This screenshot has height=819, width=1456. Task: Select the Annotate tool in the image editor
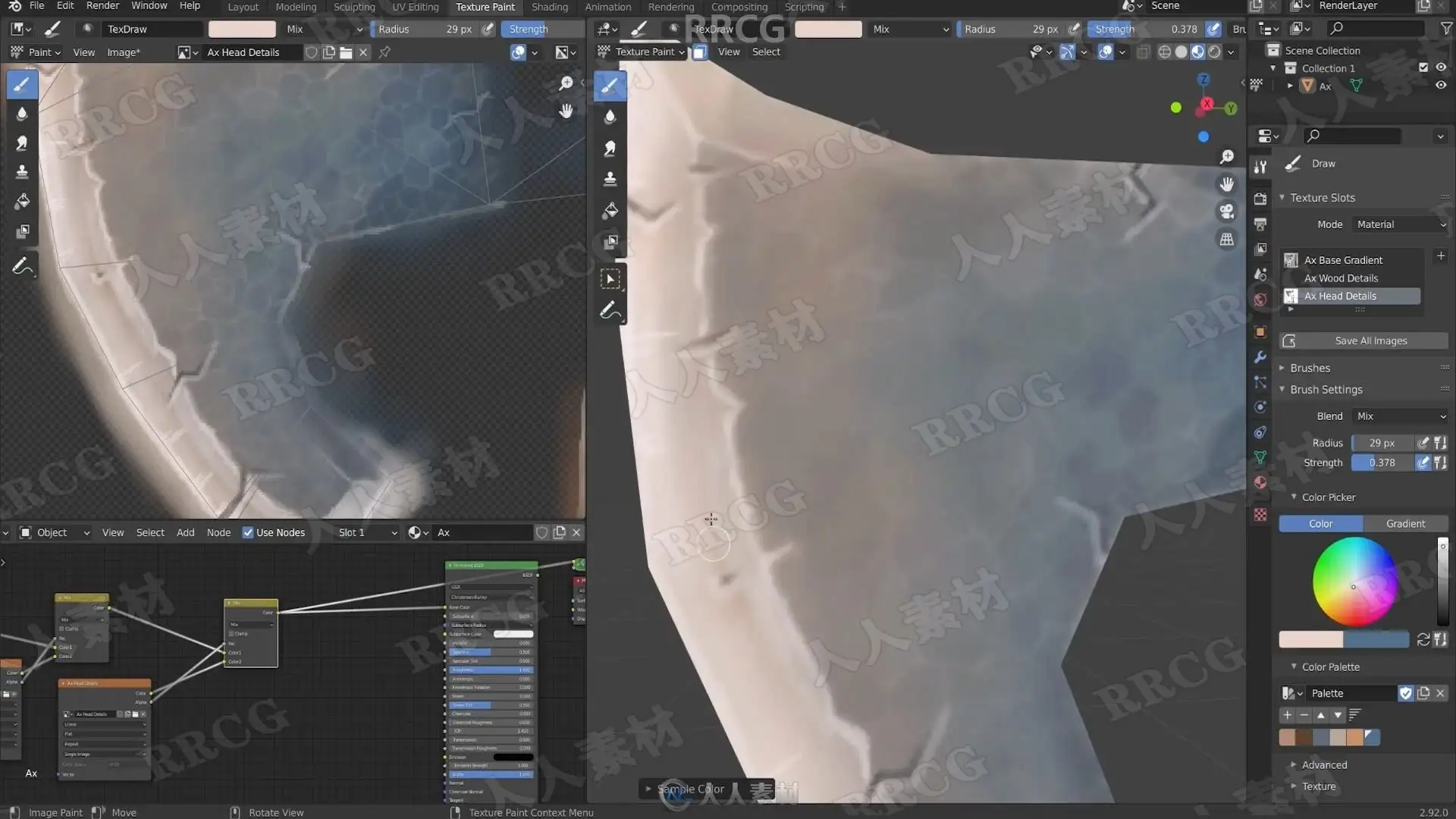tap(22, 266)
